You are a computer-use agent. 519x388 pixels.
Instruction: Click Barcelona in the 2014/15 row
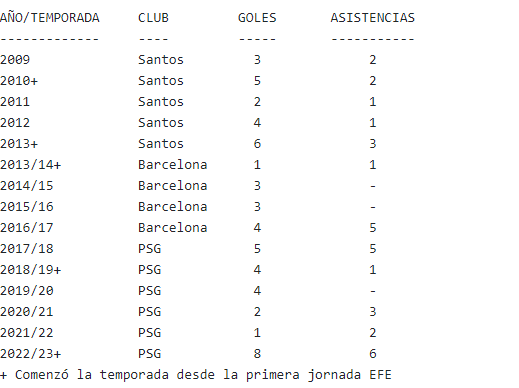[x=173, y=186]
